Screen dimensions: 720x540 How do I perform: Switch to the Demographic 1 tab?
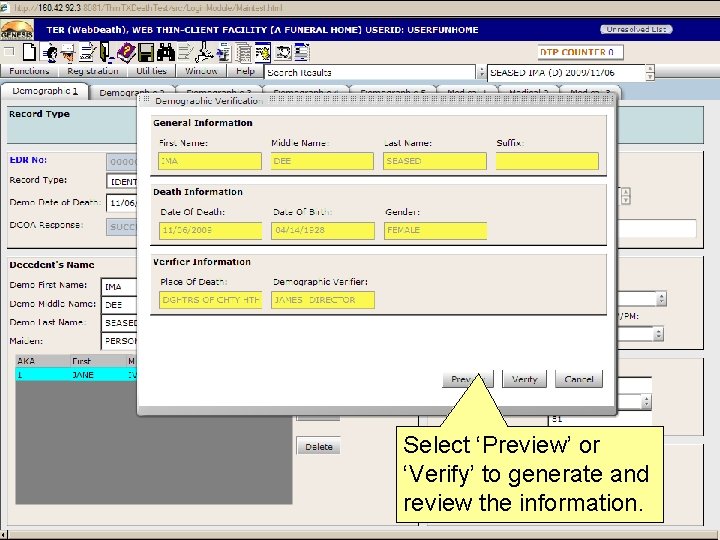(x=45, y=91)
